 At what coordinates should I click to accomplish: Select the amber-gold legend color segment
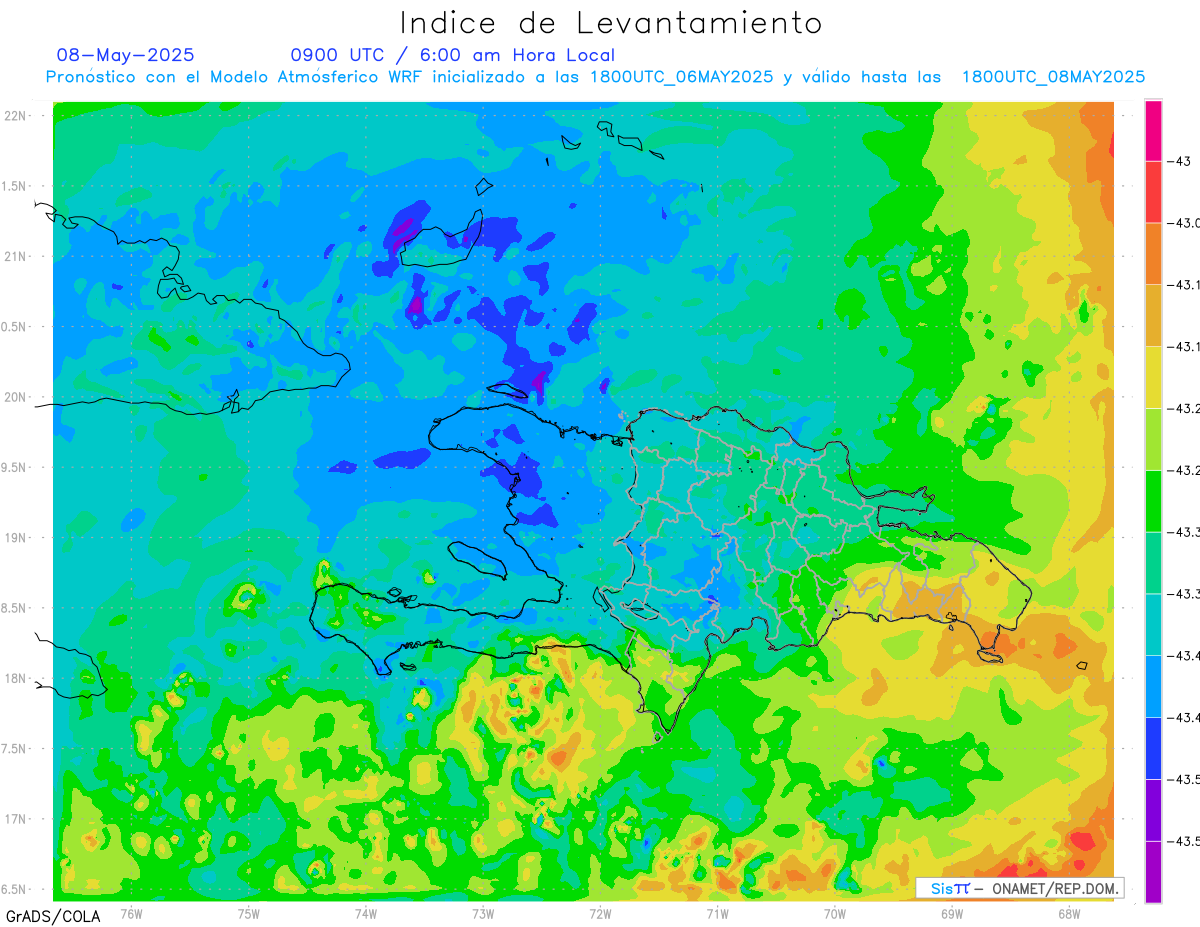click(1153, 316)
